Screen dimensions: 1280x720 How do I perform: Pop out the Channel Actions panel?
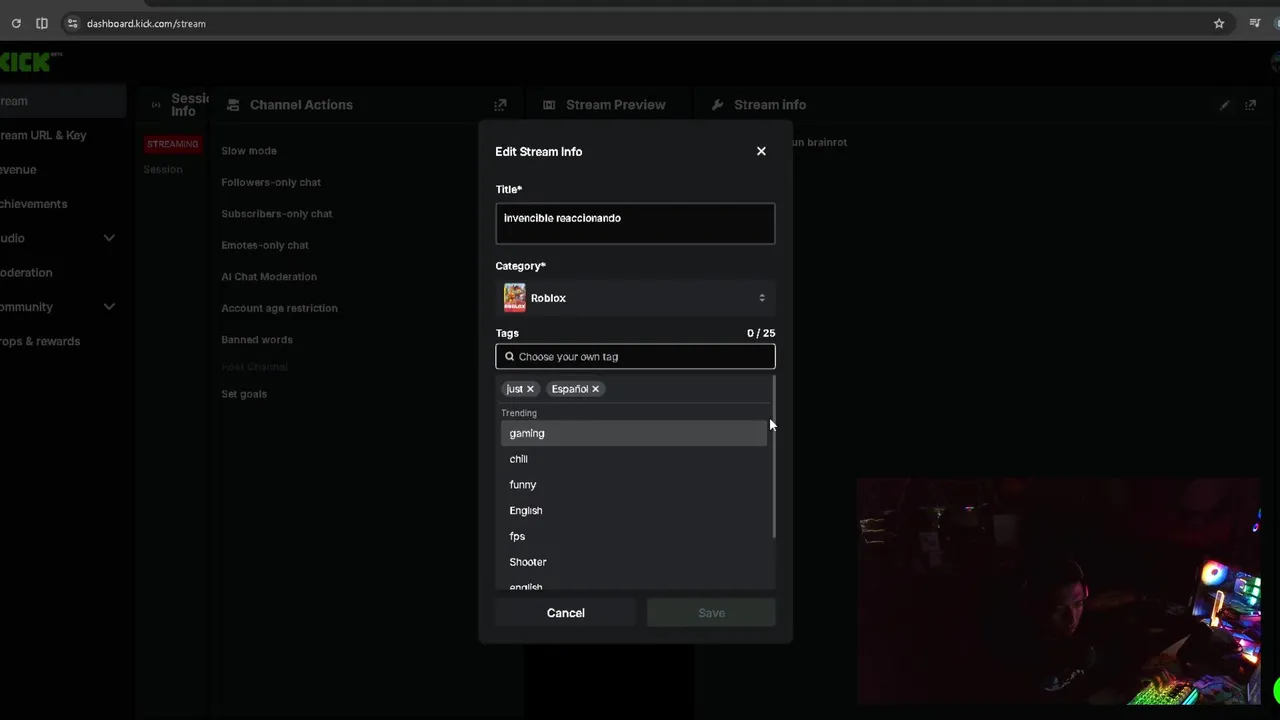point(500,105)
